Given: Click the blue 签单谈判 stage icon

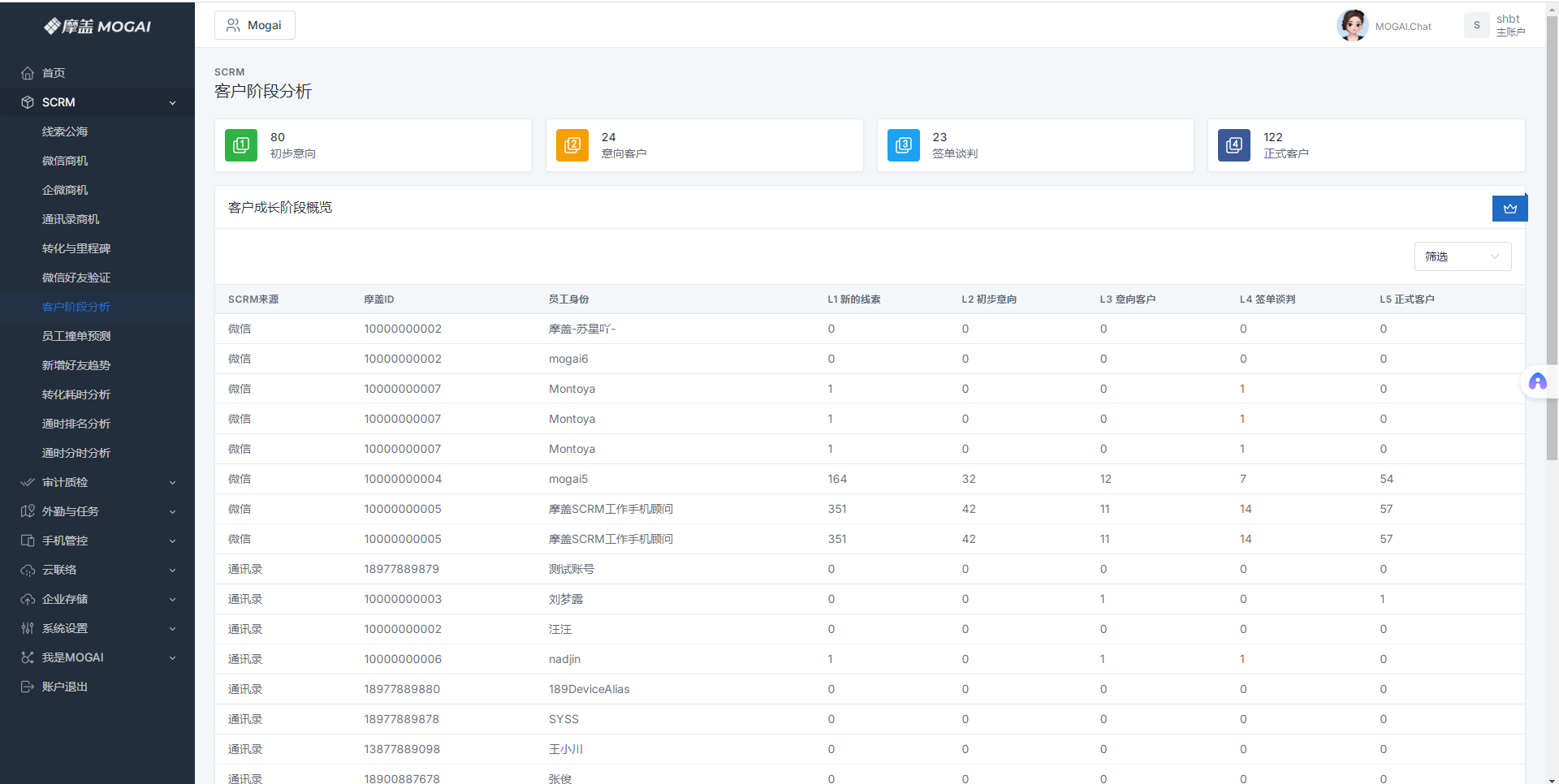Looking at the screenshot, I should click(x=903, y=145).
